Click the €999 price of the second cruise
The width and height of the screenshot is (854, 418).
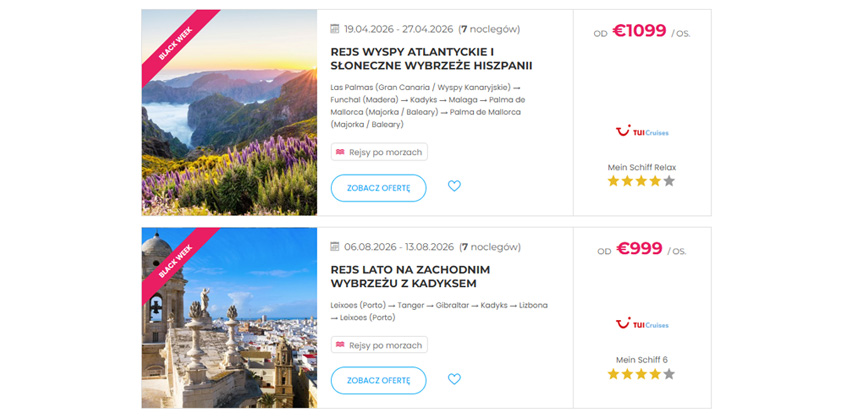[640, 249]
